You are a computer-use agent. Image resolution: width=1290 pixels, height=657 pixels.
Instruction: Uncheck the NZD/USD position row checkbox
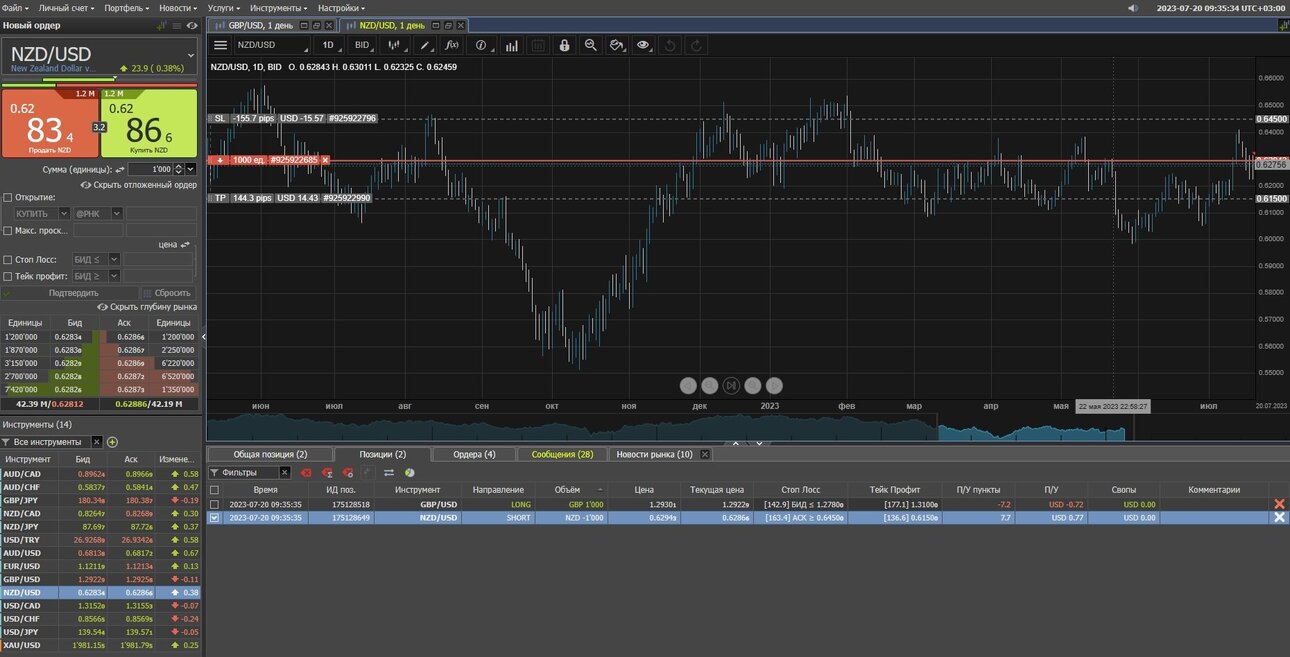pyautogui.click(x=214, y=517)
